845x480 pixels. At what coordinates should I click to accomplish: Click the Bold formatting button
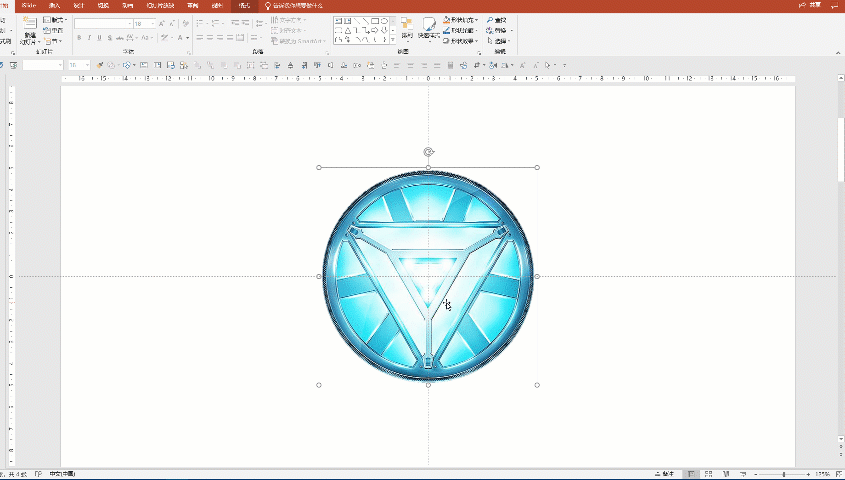pyautogui.click(x=79, y=38)
